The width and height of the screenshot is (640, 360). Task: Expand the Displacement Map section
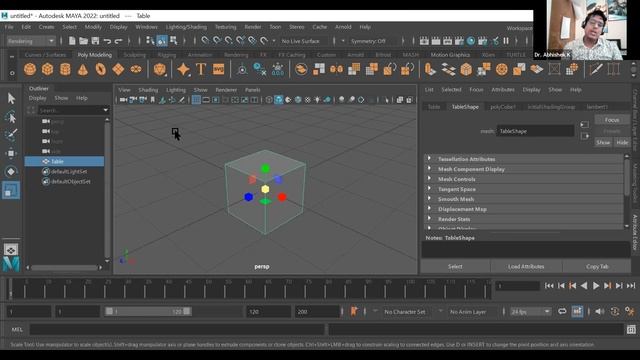pos(524,209)
